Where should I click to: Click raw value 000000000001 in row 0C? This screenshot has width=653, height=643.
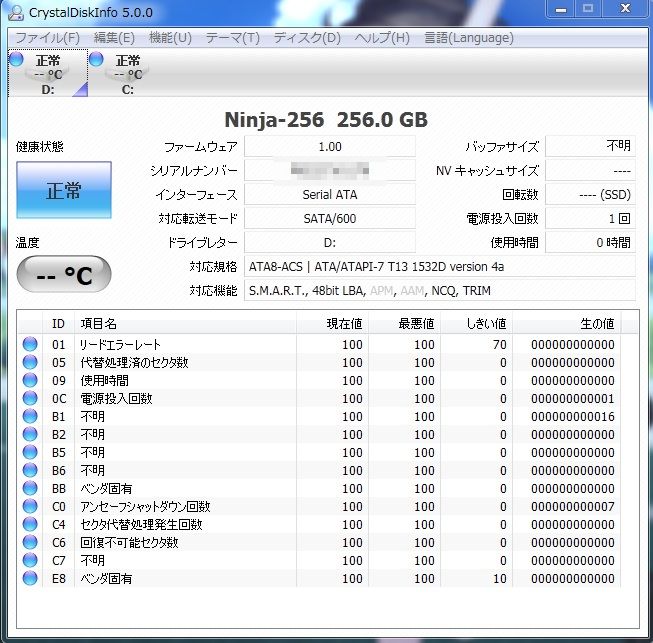573,399
